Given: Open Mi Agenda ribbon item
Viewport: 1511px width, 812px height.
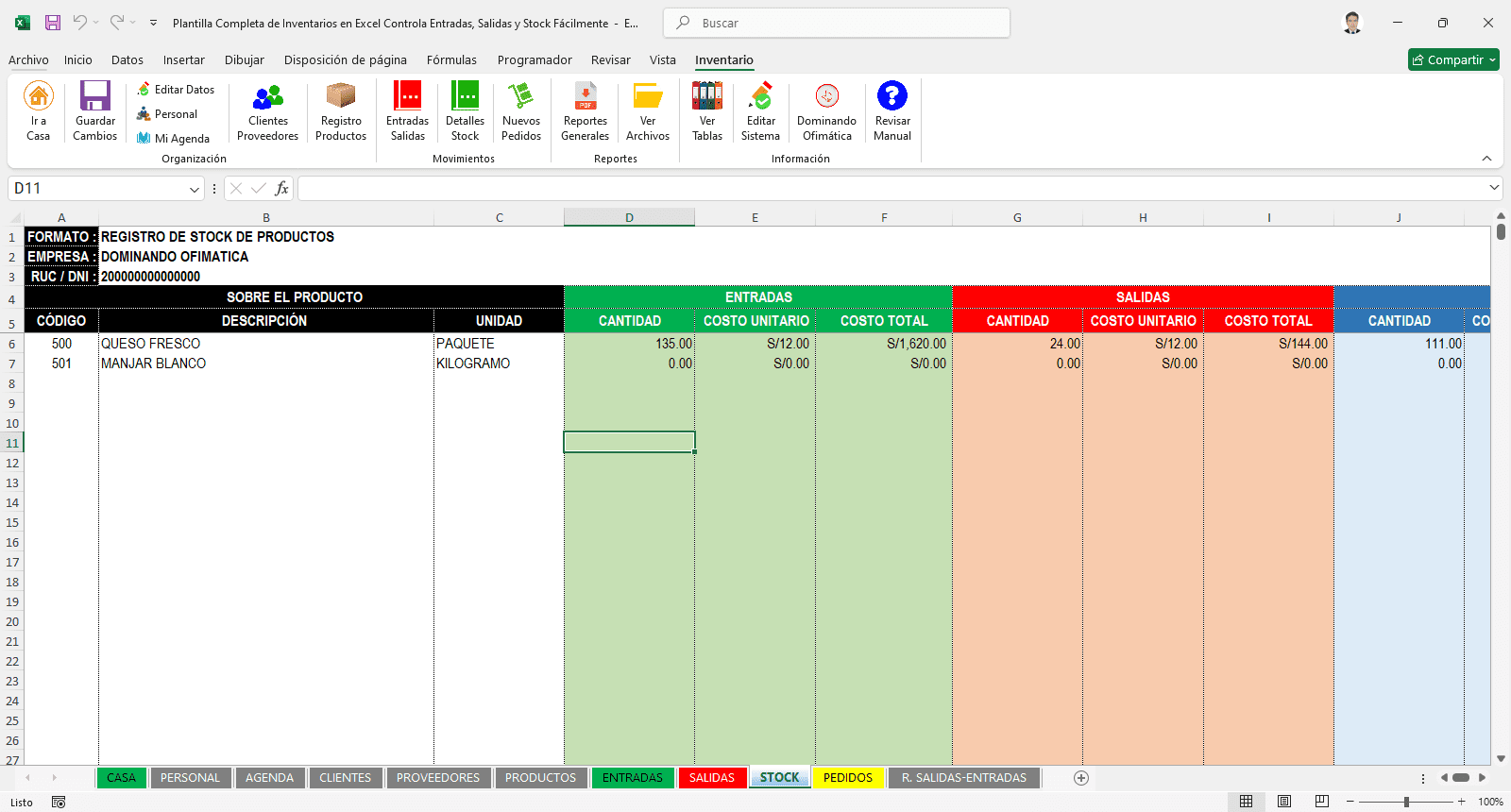Looking at the screenshot, I should click(173, 139).
